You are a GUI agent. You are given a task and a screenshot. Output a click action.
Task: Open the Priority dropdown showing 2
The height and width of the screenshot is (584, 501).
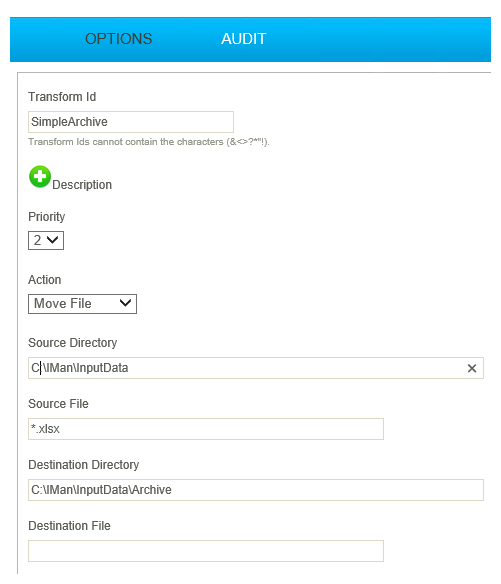pos(46,241)
